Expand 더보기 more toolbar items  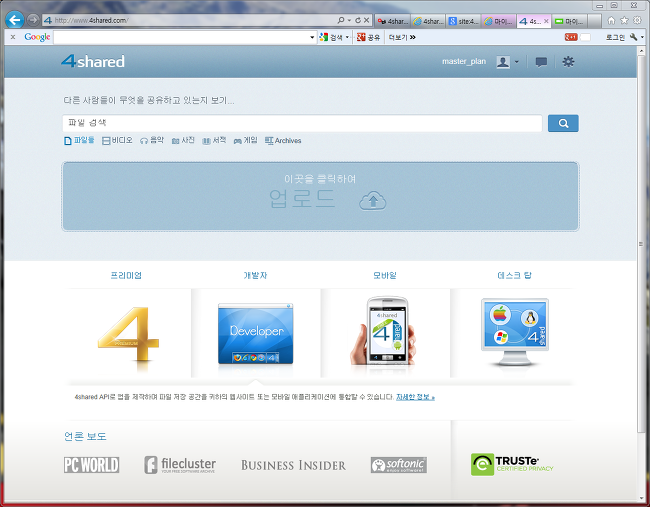coord(402,37)
